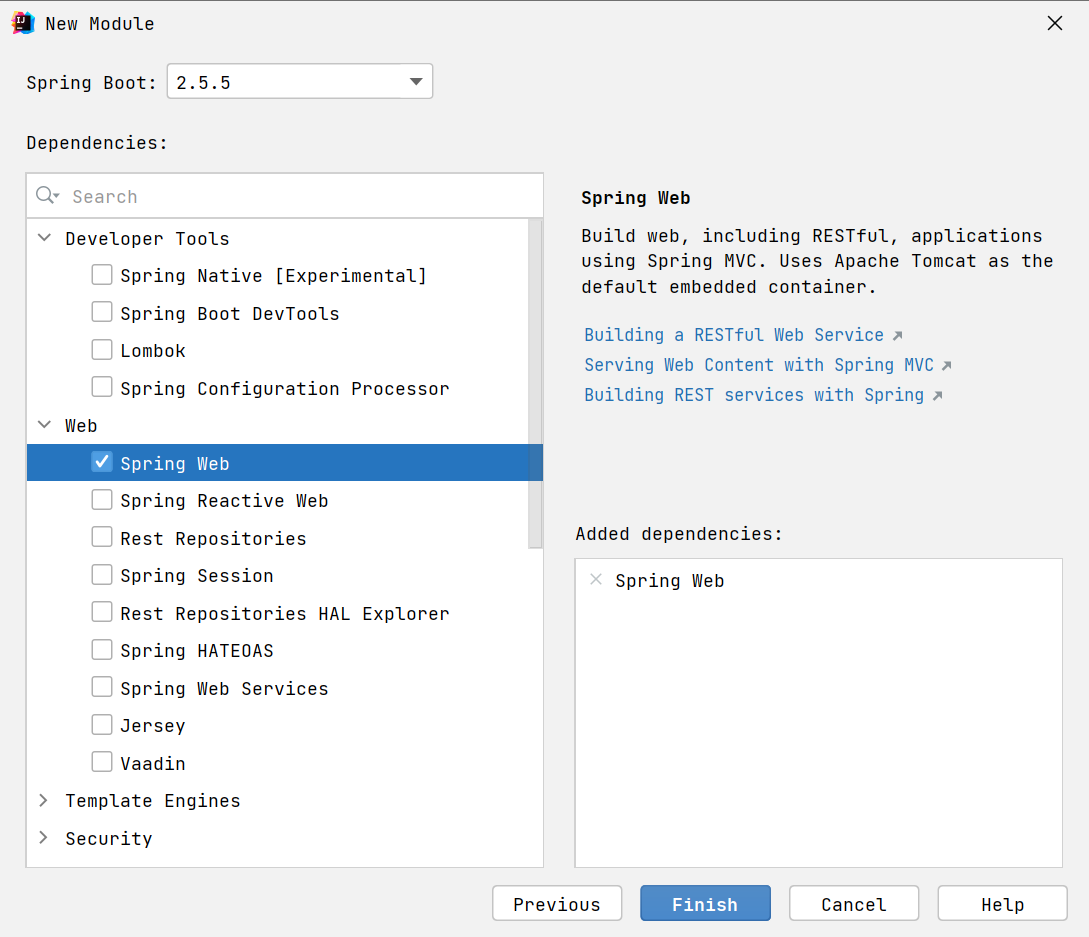The width and height of the screenshot is (1089, 937).
Task: Enable the Spring Session checkbox
Action: tap(102, 575)
